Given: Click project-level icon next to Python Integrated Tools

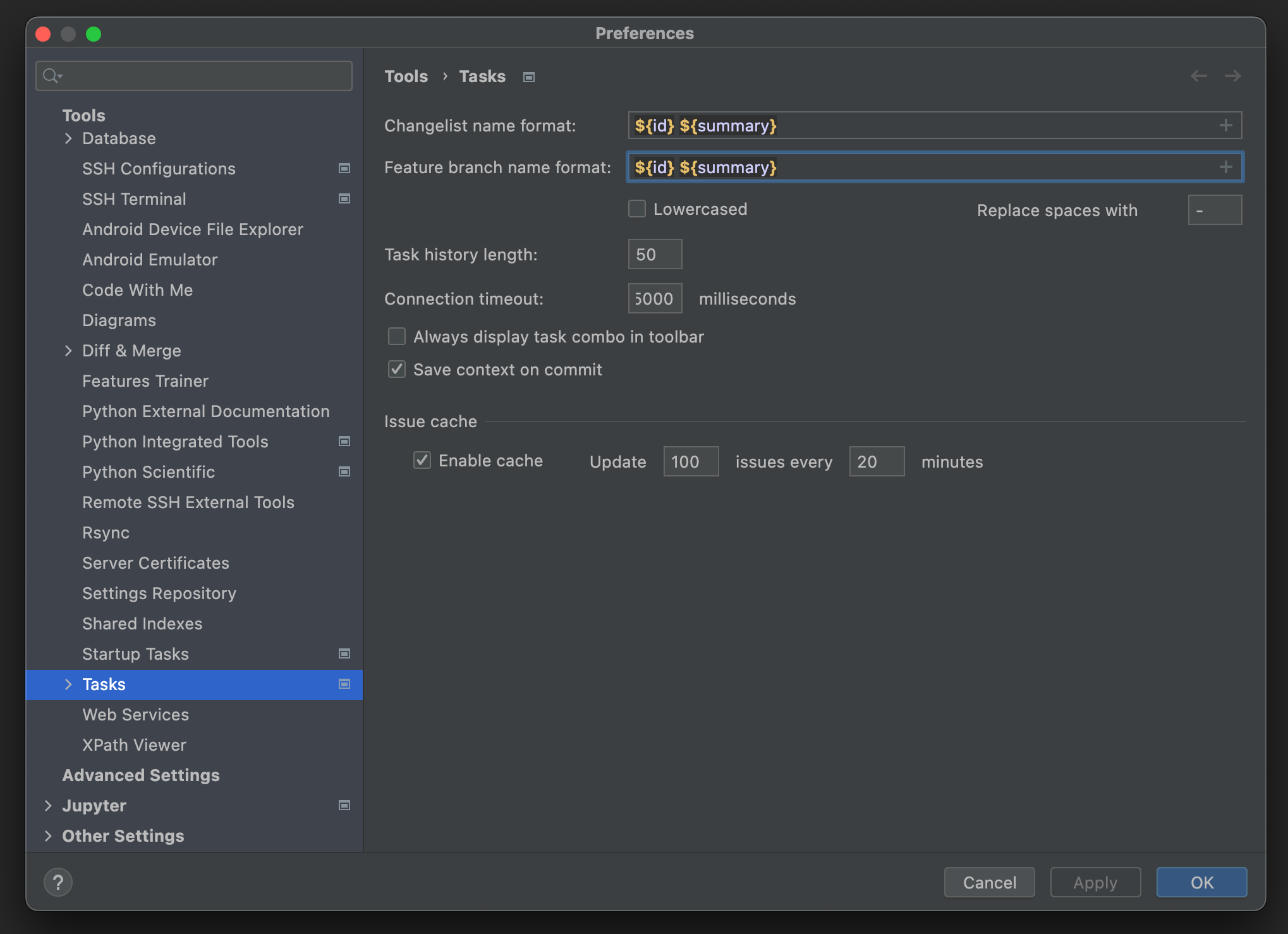Looking at the screenshot, I should pos(344,441).
